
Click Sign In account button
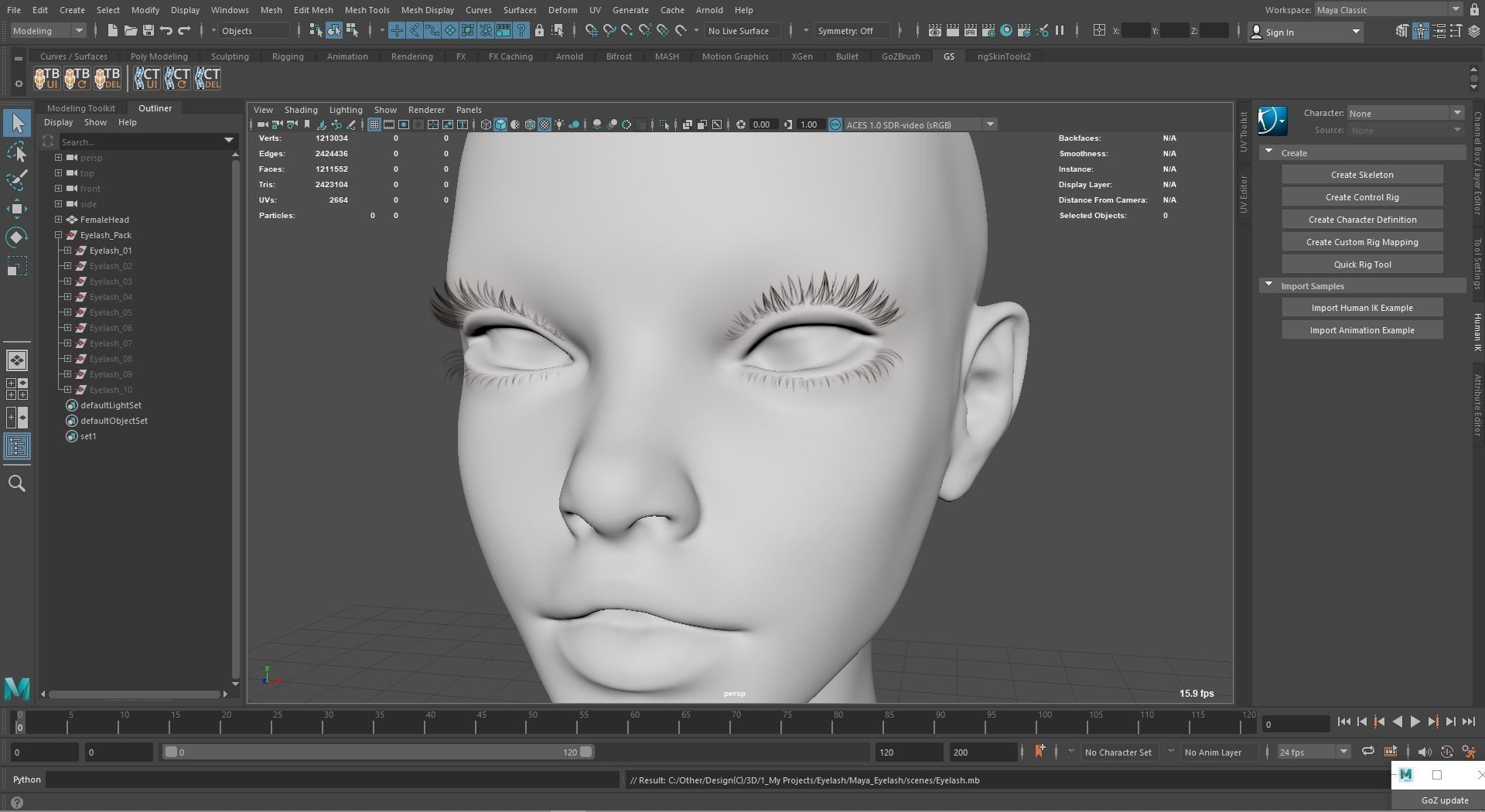1305,32
